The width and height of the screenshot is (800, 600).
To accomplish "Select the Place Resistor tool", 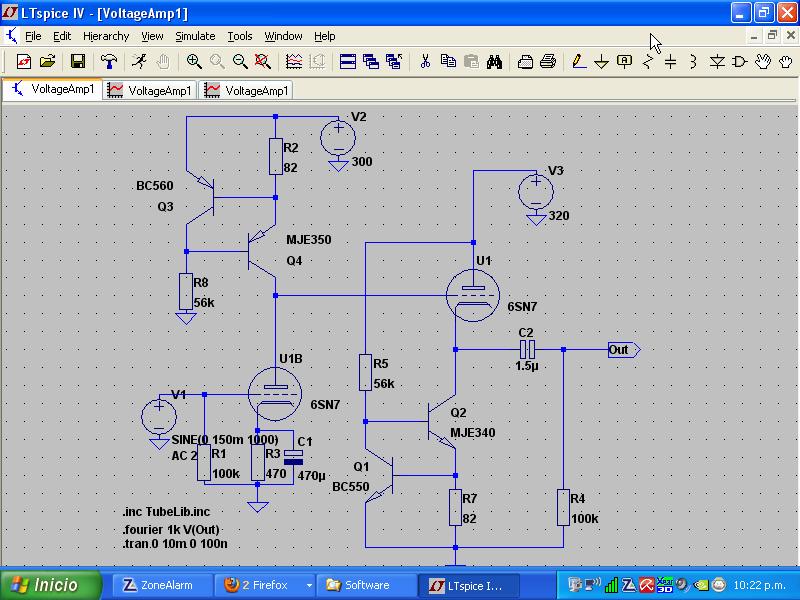I will (x=648, y=62).
